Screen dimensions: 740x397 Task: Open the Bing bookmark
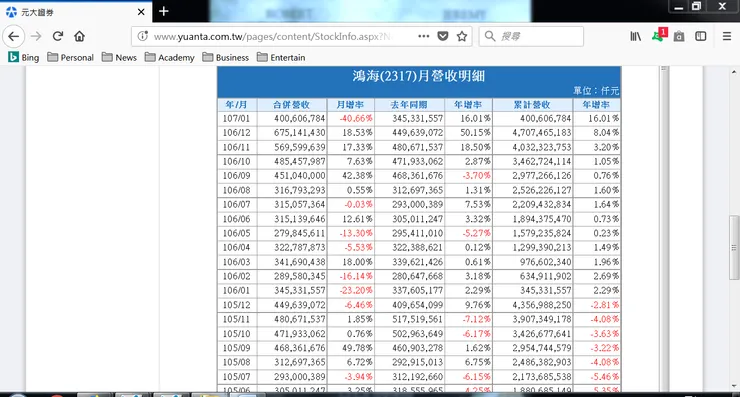click(24, 58)
